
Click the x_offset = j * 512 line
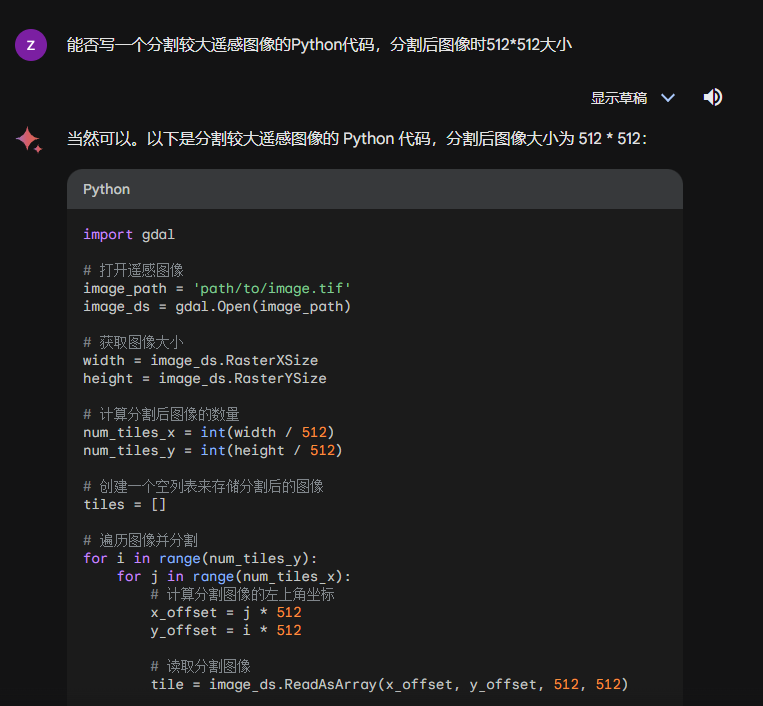226,612
